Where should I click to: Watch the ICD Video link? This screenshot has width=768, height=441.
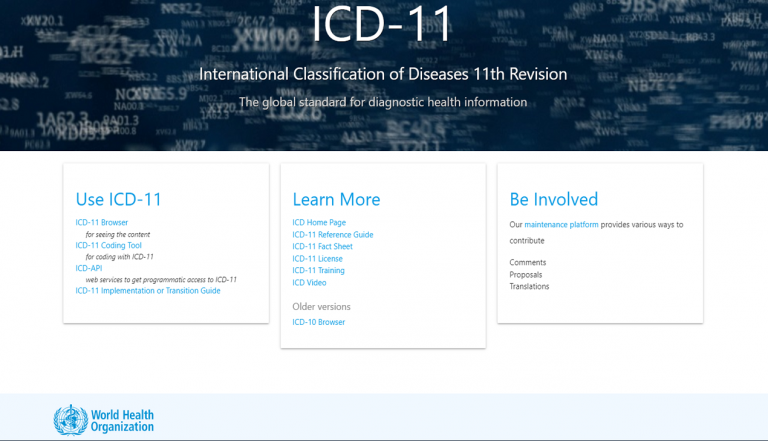pyautogui.click(x=310, y=283)
